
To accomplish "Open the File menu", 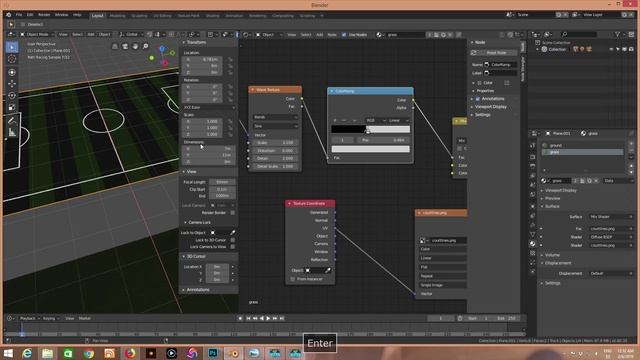I will [19, 15].
